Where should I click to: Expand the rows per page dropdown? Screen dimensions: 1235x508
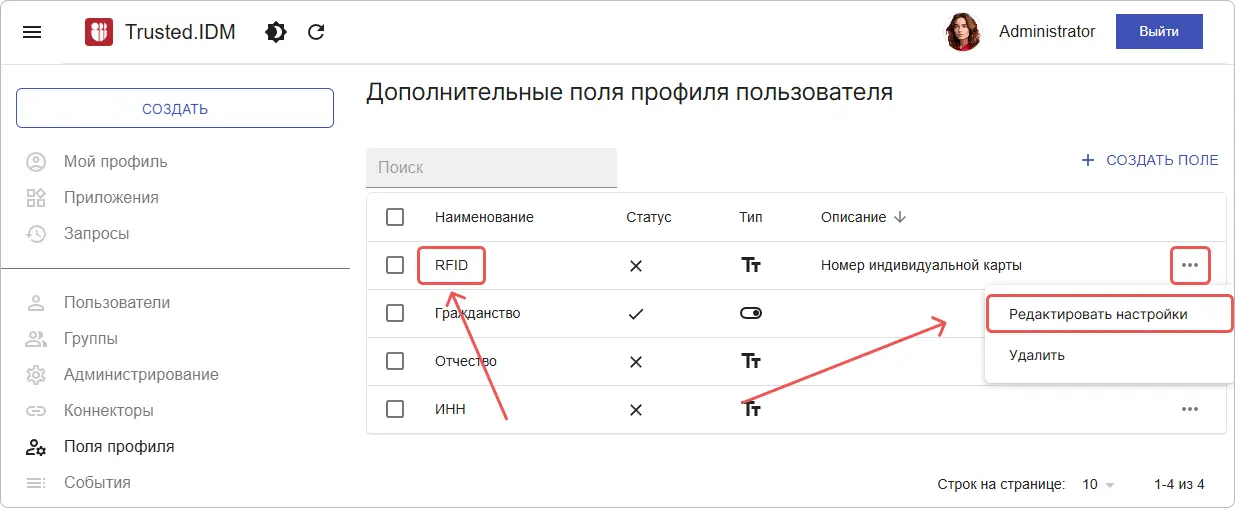[x=1098, y=484]
